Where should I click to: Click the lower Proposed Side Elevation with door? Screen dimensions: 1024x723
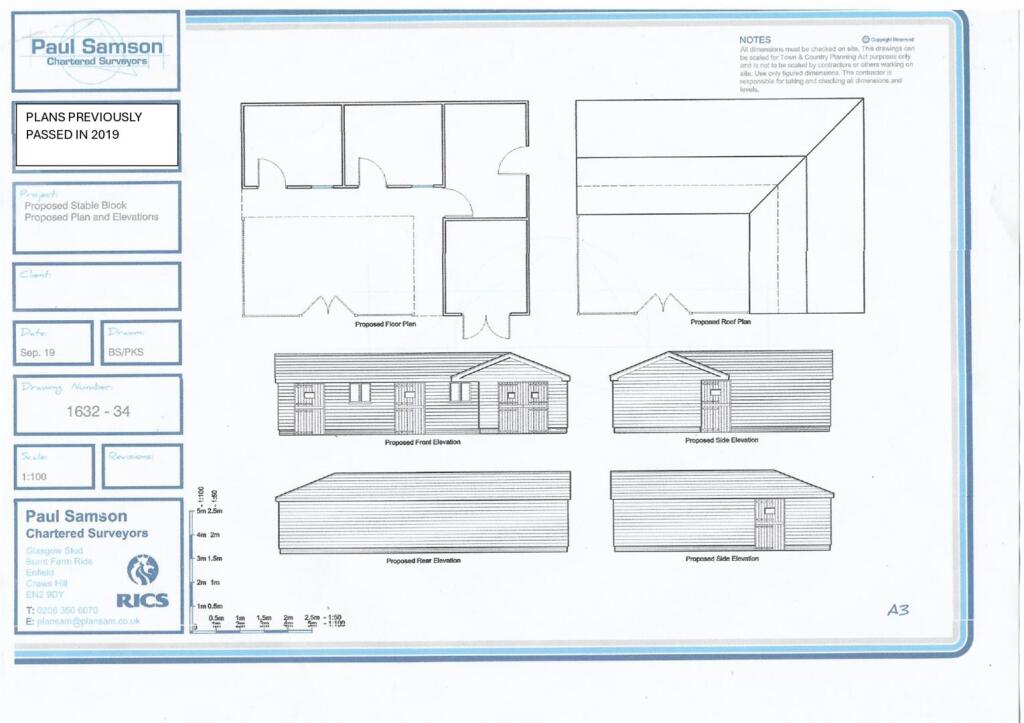[722, 511]
